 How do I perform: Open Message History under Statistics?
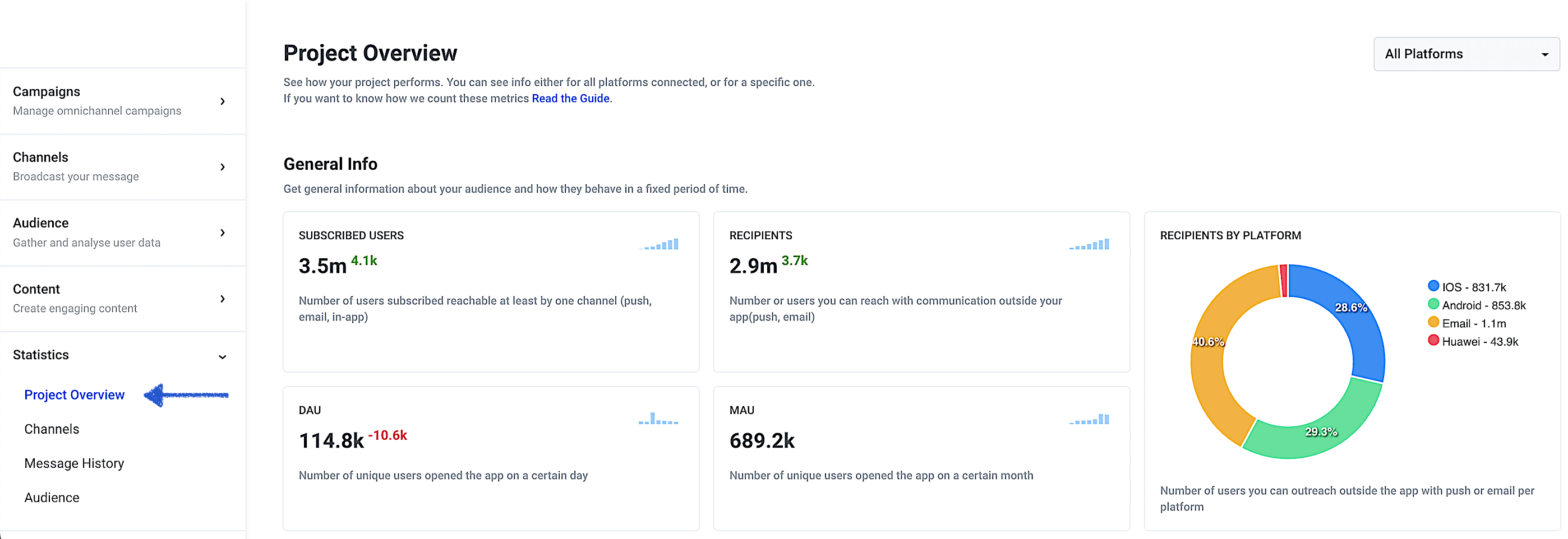pyautogui.click(x=74, y=463)
